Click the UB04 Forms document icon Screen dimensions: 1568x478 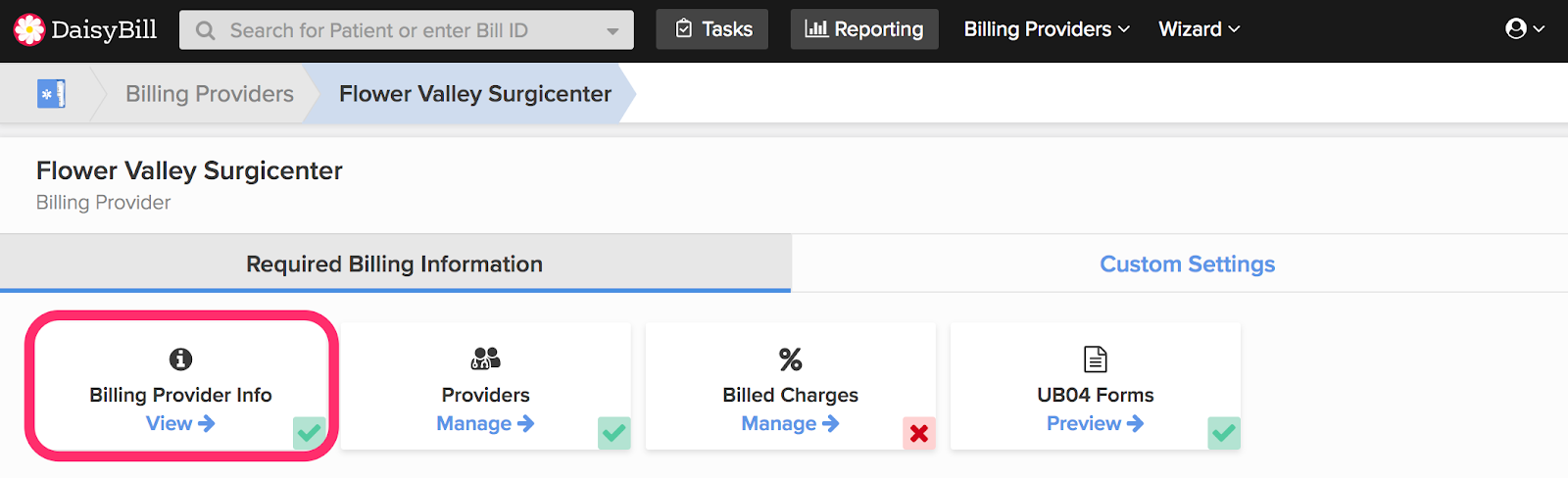[x=1096, y=359]
